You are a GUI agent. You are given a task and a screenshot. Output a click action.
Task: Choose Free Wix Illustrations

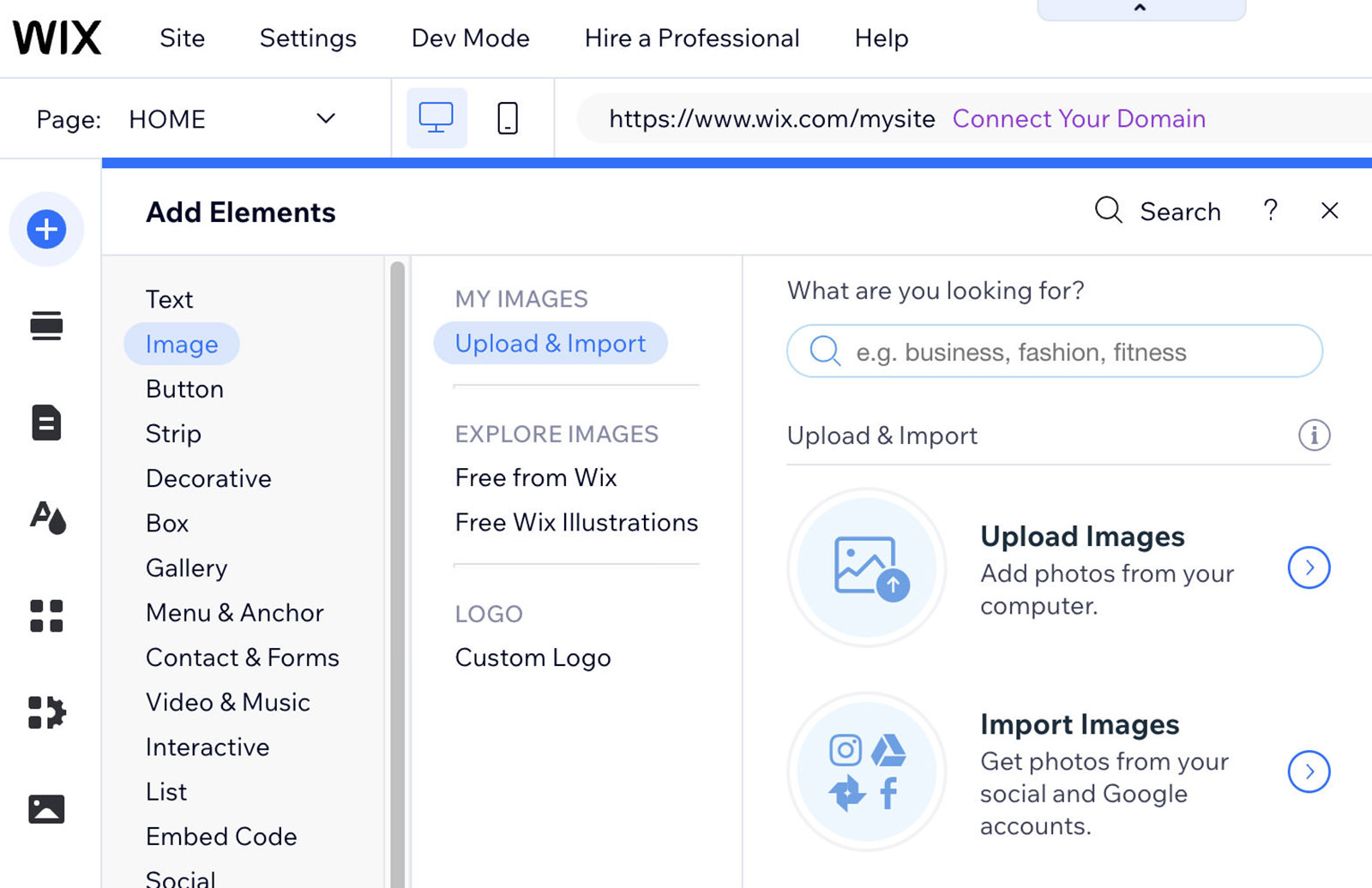click(x=576, y=522)
